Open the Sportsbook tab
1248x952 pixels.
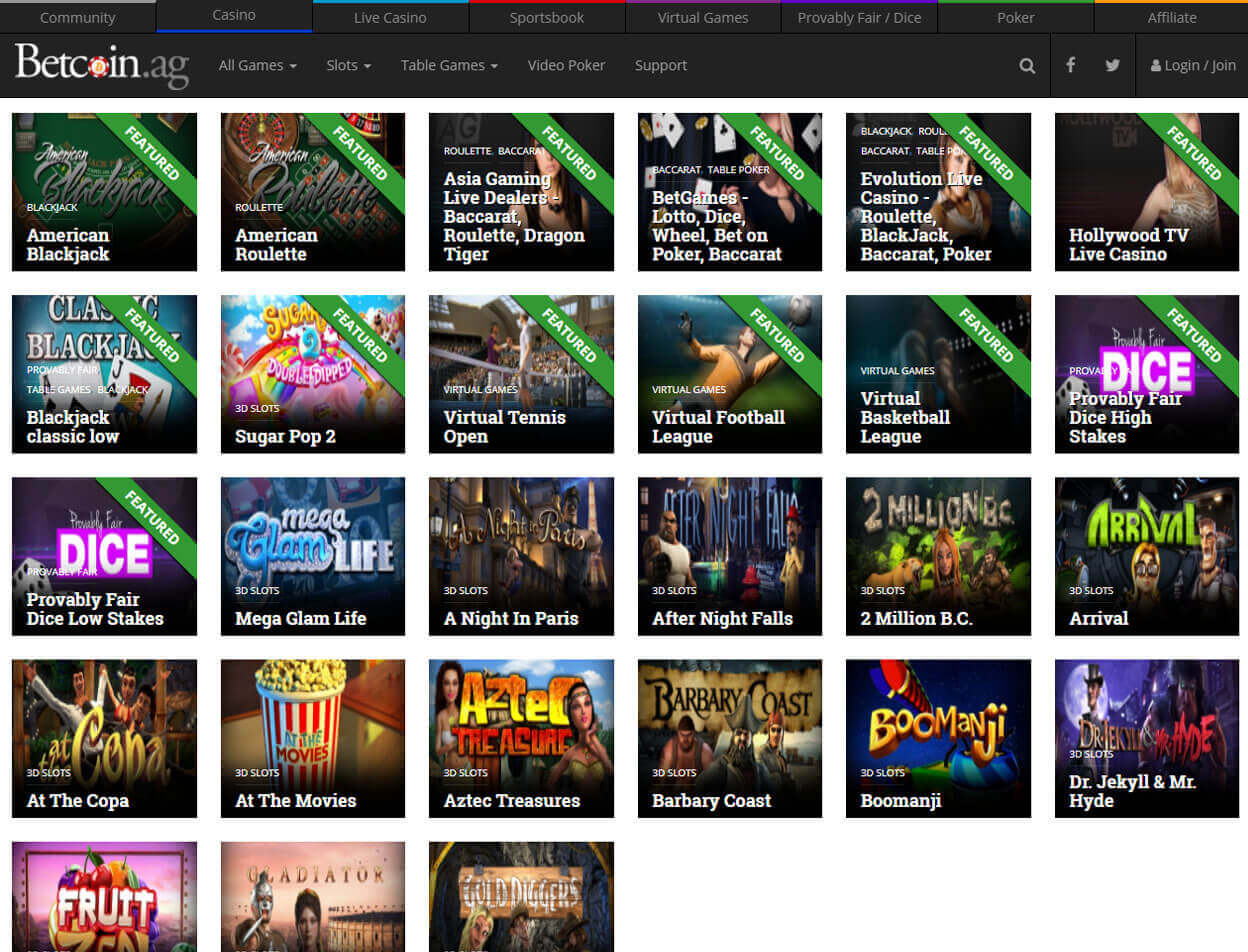tap(547, 17)
